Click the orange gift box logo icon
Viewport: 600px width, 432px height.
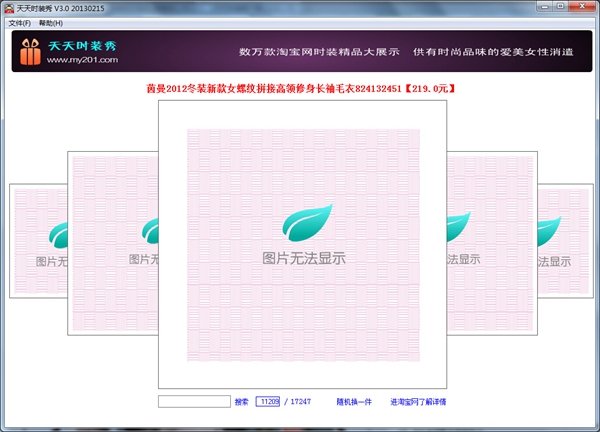[30, 52]
